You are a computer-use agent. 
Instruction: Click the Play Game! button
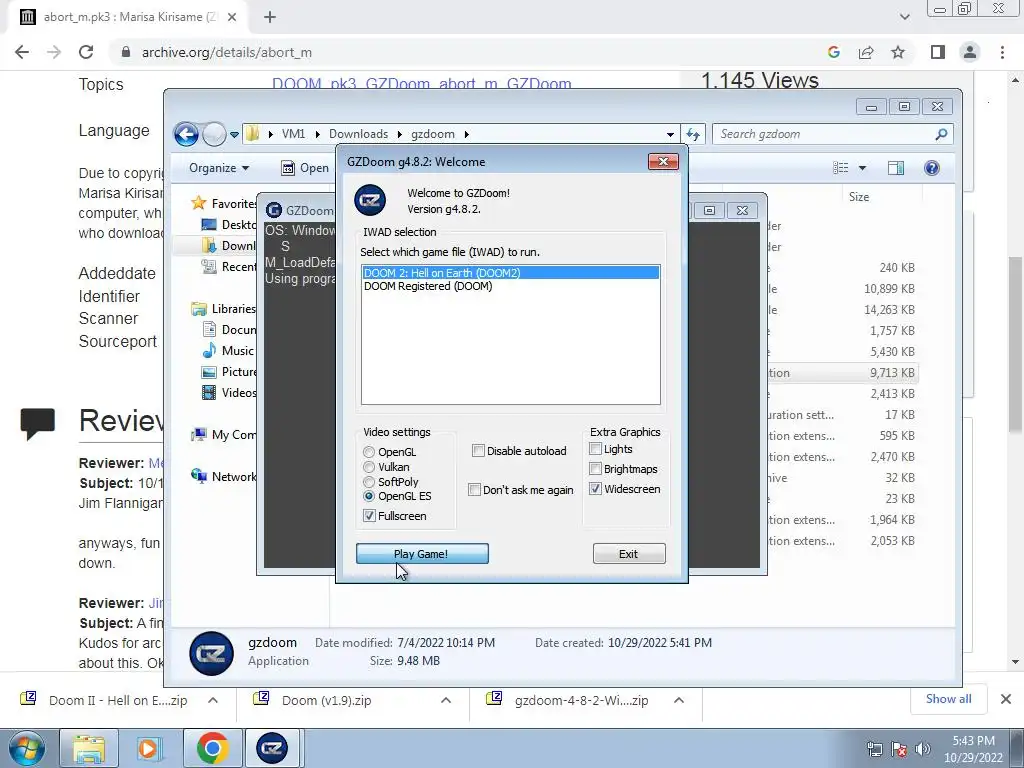click(x=422, y=554)
